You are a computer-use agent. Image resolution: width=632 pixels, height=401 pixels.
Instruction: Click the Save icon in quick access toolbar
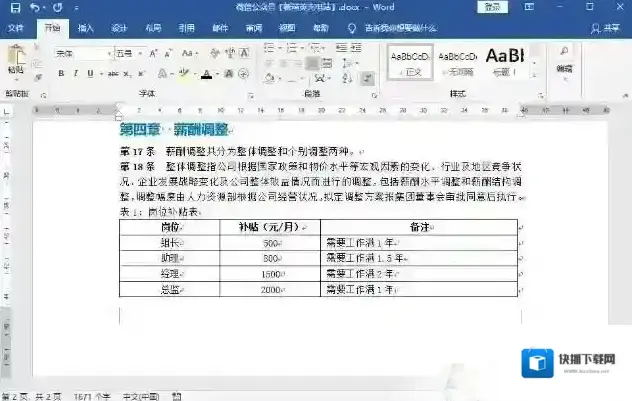[x=13, y=7]
